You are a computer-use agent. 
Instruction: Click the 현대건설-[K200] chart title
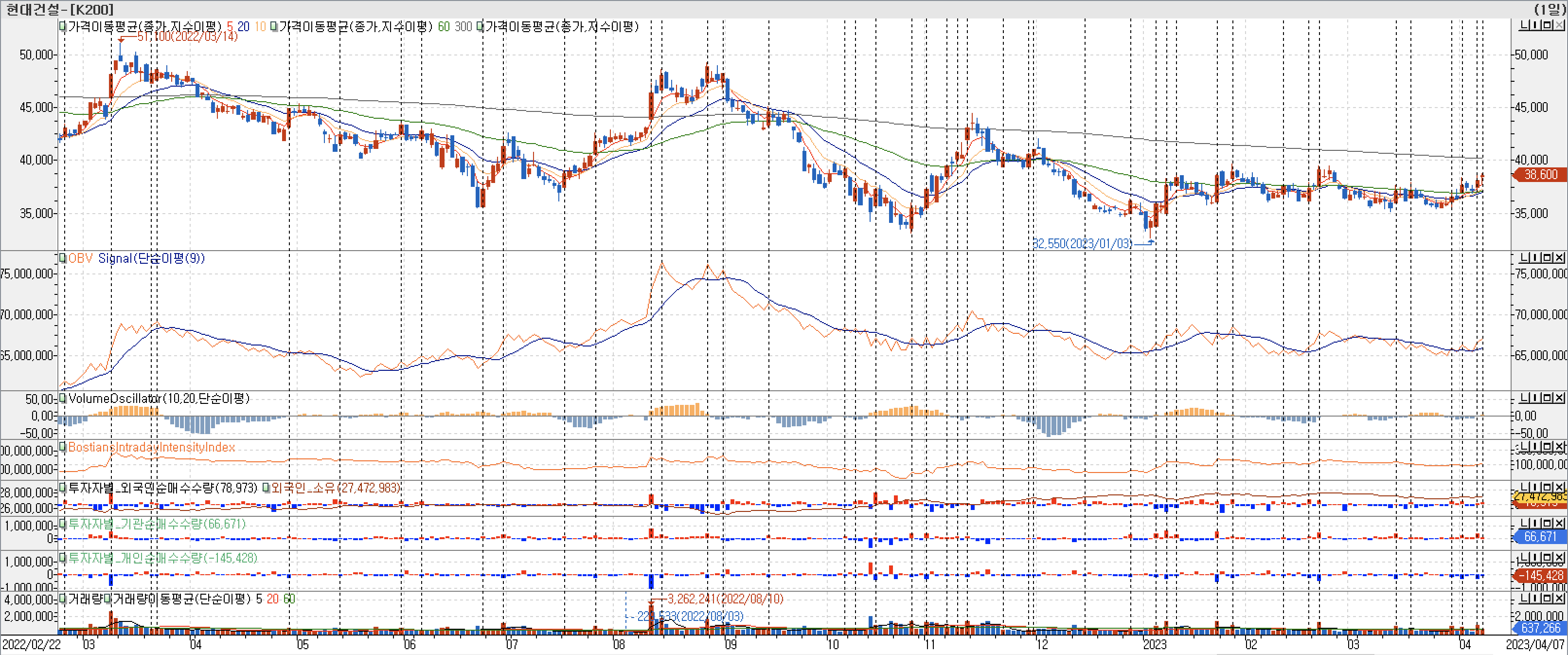[x=60, y=9]
